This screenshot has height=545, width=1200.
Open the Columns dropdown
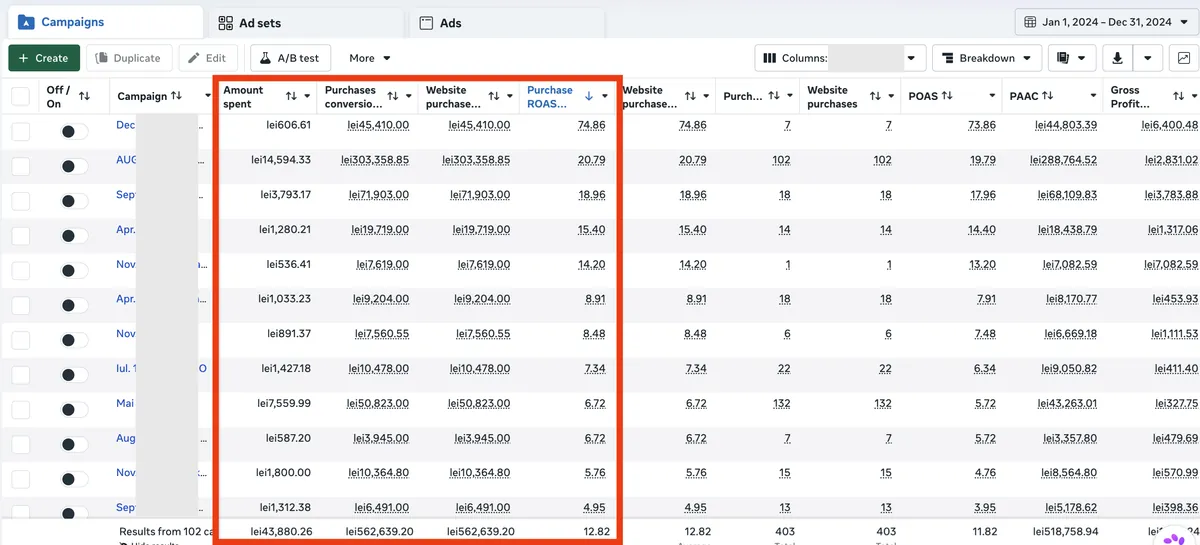840,58
